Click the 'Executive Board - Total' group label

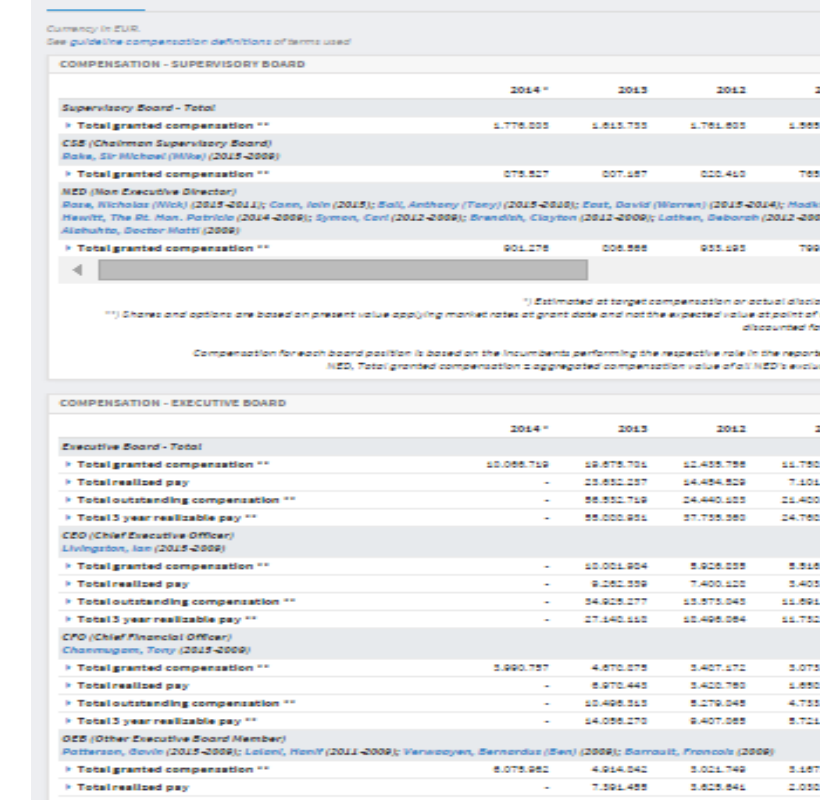(132, 447)
